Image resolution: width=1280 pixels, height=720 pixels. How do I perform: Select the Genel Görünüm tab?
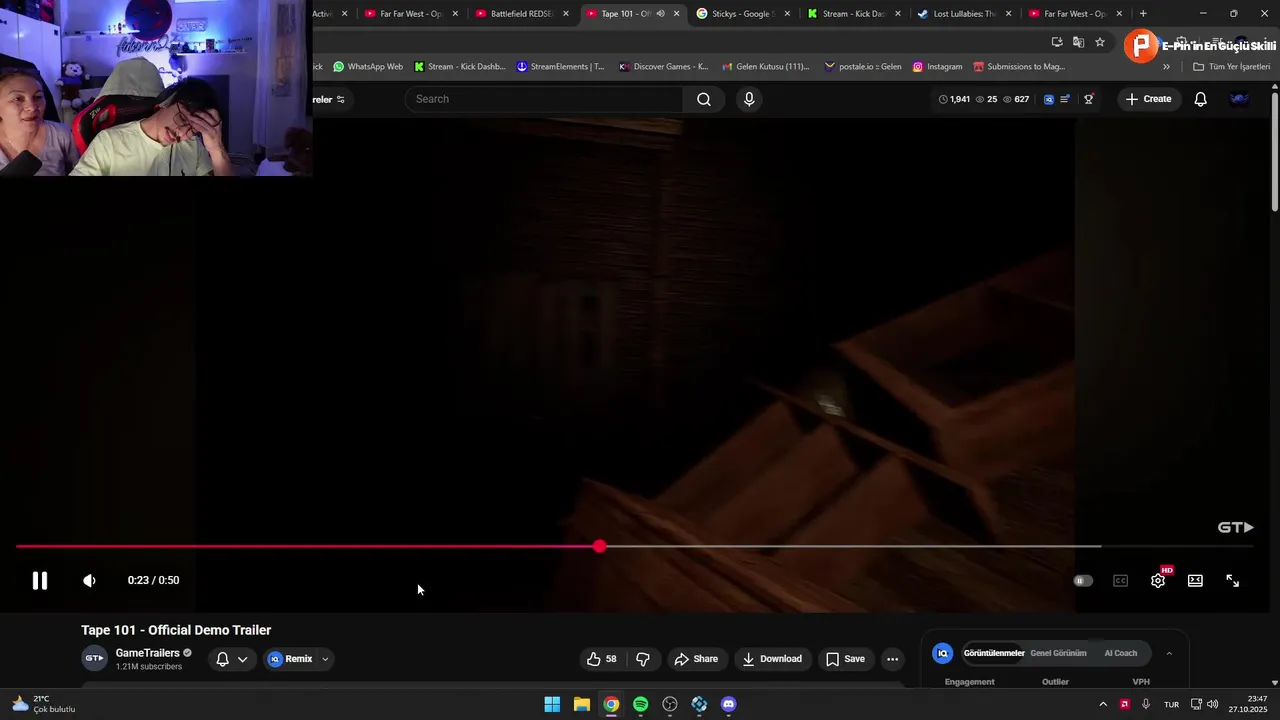pyautogui.click(x=1058, y=653)
